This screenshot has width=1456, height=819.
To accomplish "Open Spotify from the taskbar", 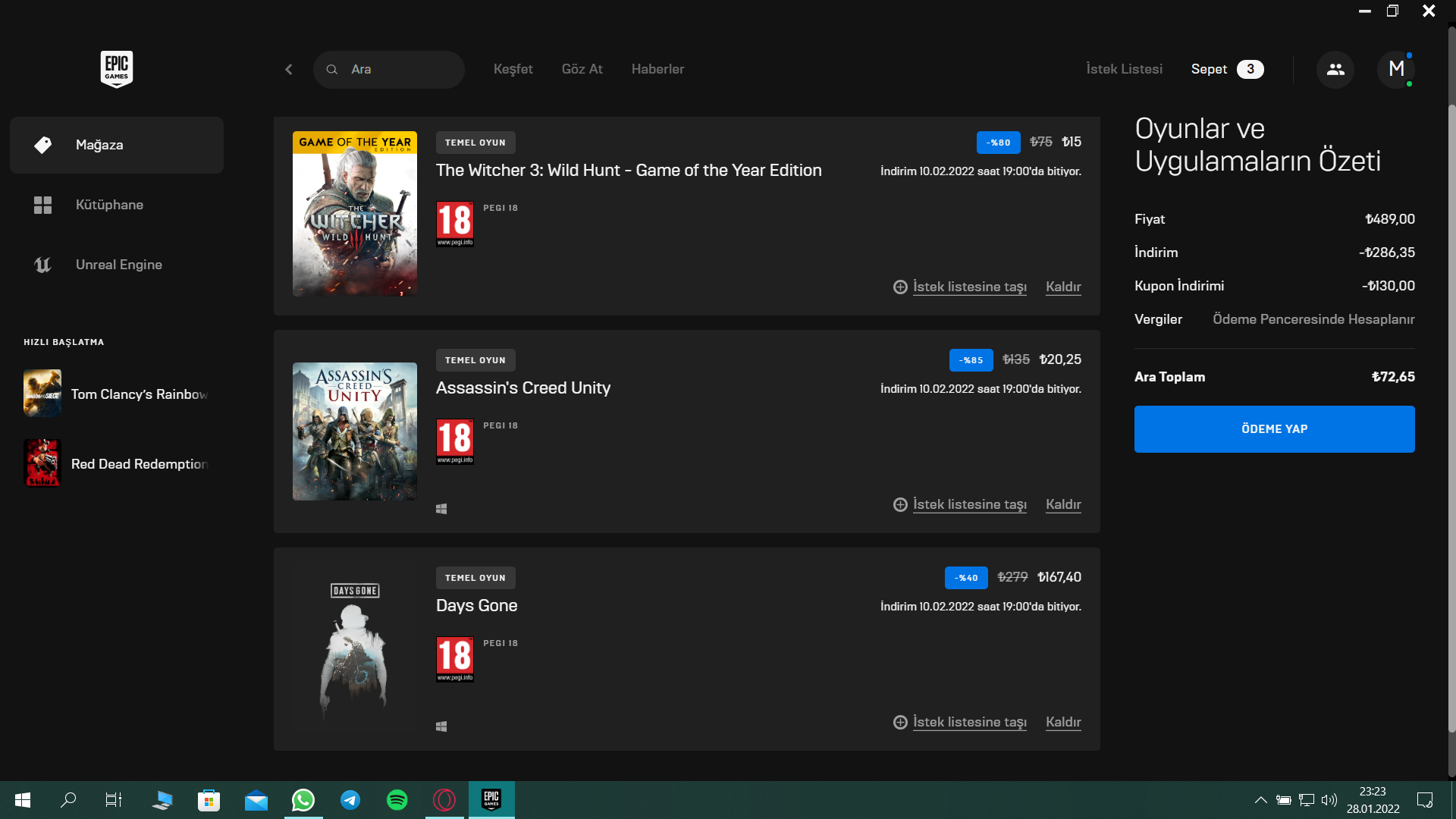I will click(397, 800).
